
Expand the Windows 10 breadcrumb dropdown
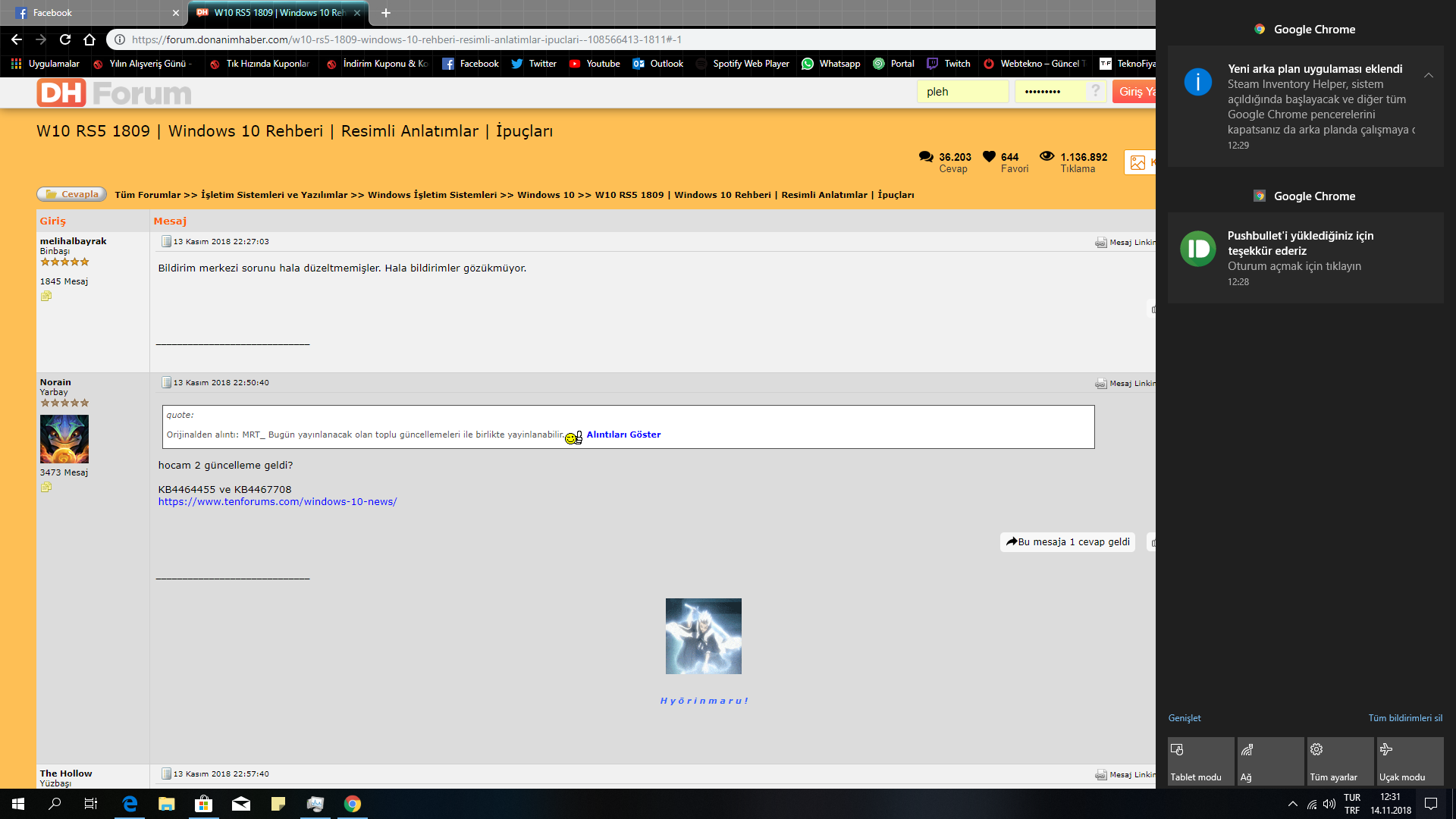(x=585, y=195)
